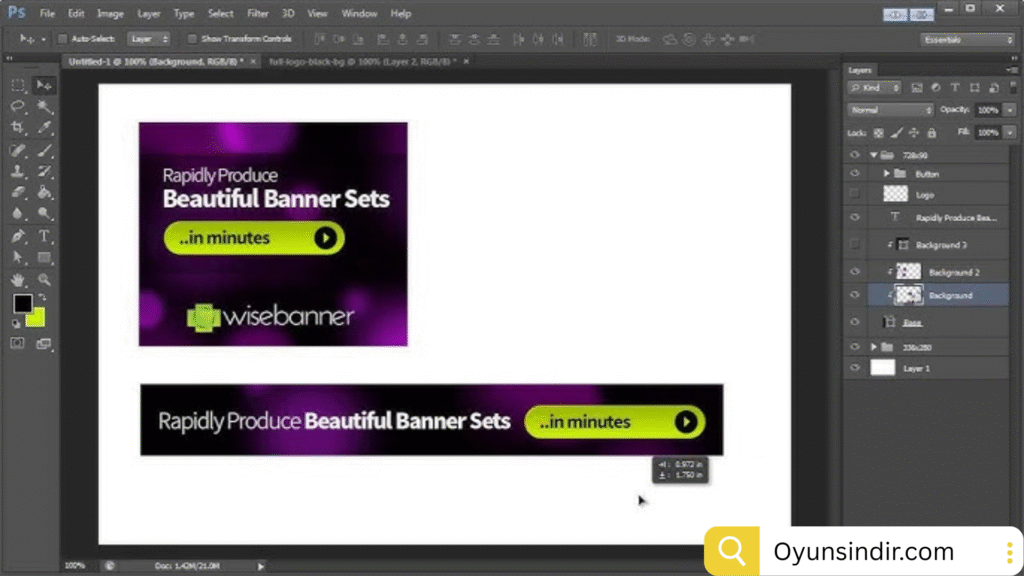Check Show Transform Controls option
The height and width of the screenshot is (576, 1024).
[193, 39]
